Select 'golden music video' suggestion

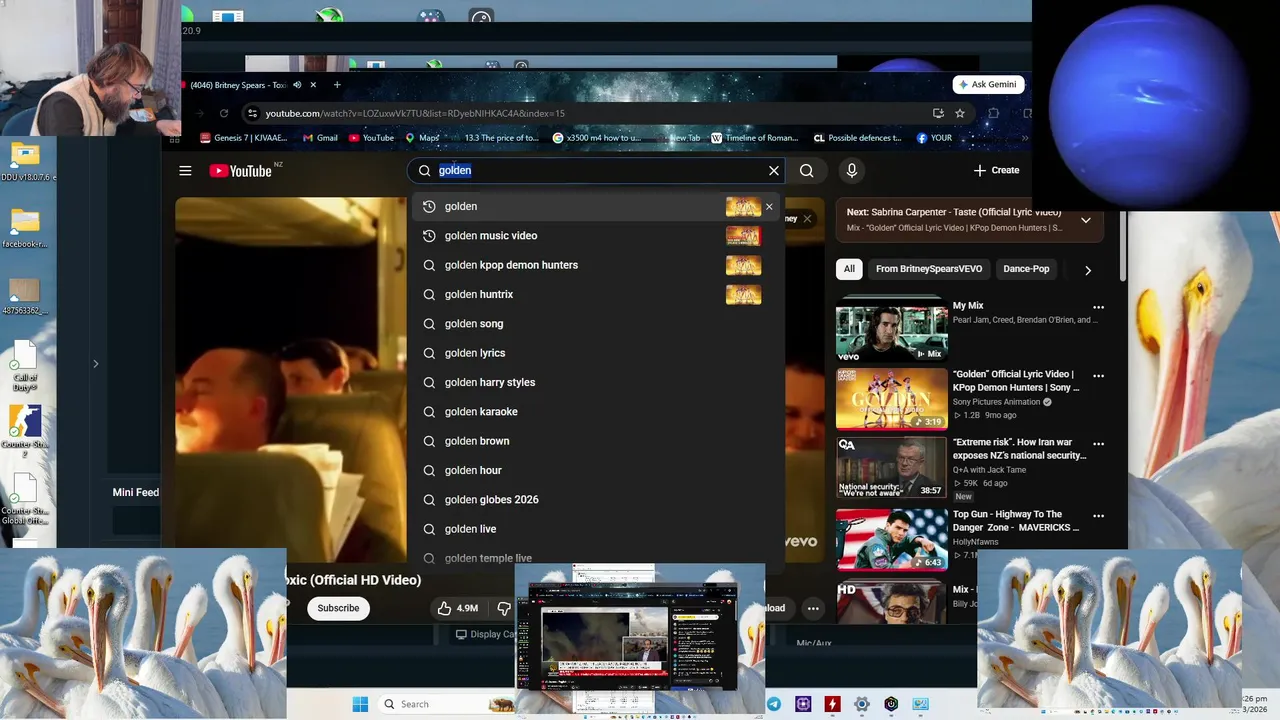(x=595, y=236)
